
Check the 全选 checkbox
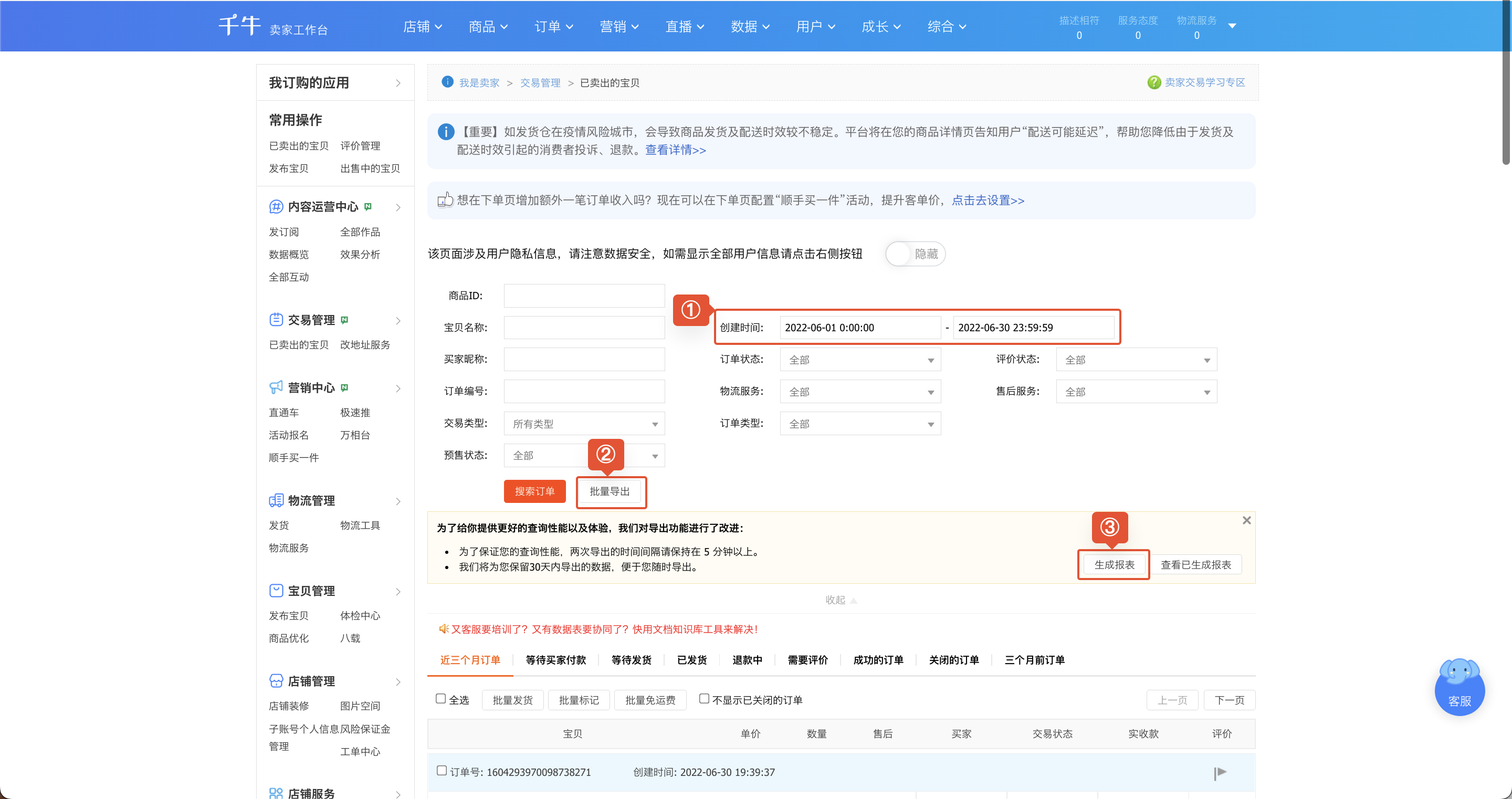click(441, 699)
